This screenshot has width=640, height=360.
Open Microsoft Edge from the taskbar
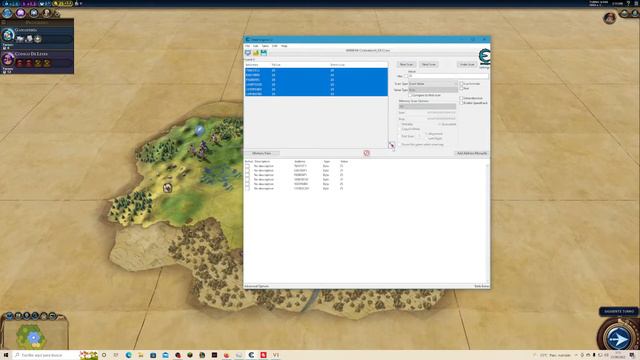click(x=129, y=355)
